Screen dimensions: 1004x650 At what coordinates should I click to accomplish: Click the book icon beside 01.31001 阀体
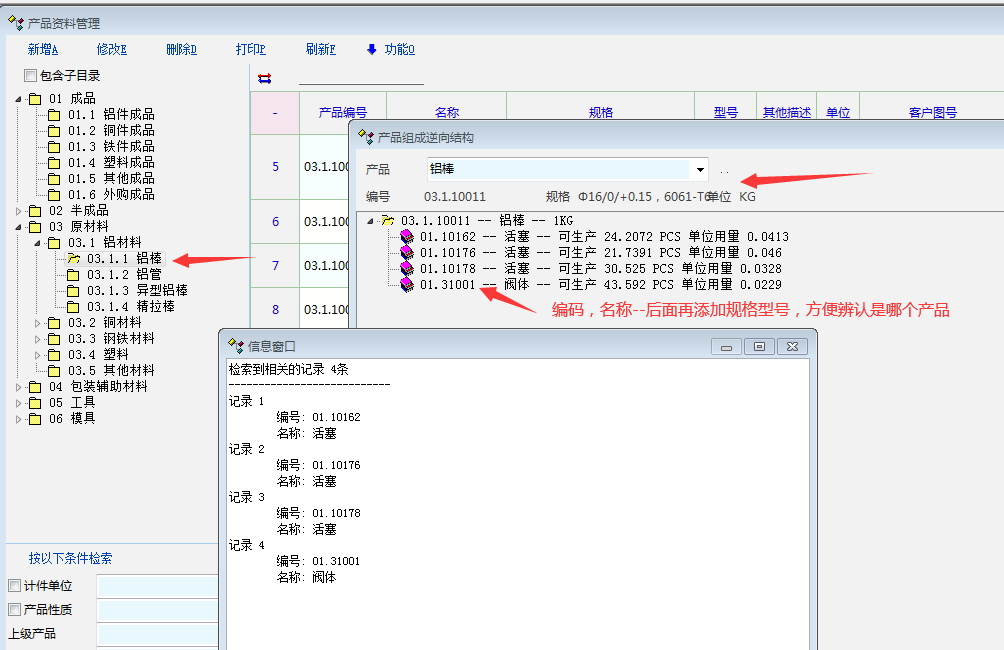pos(407,285)
